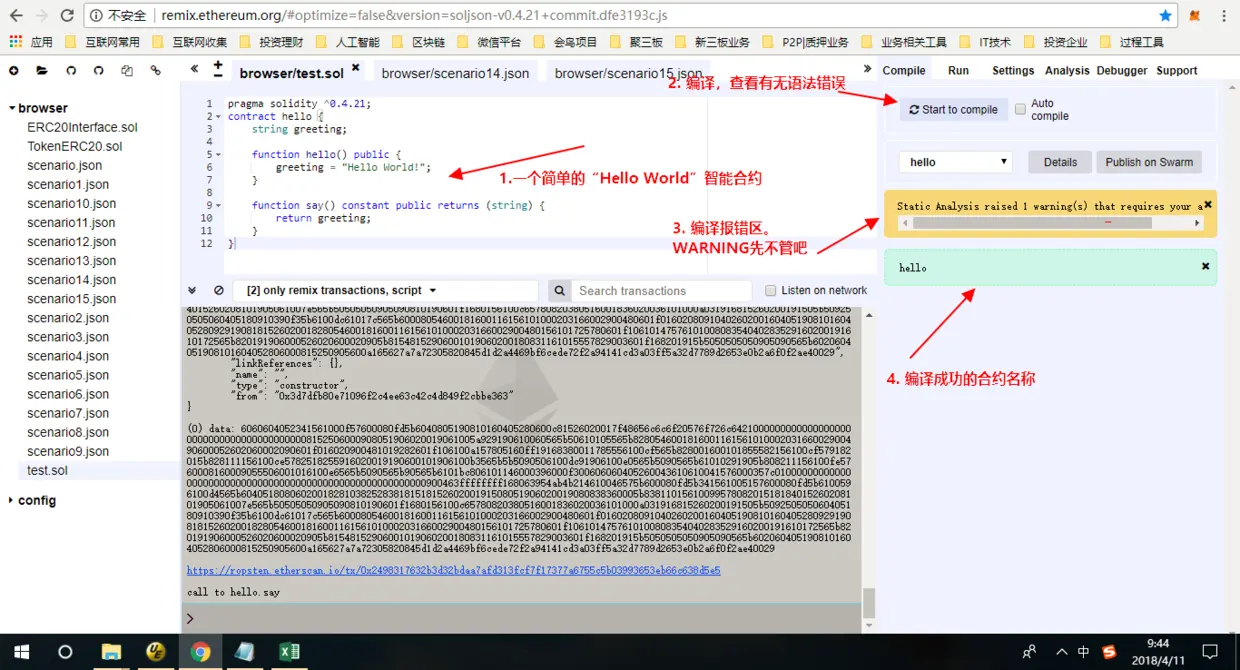The image size is (1240, 670).
Task: Fold the function say() block
Action: 219,205
